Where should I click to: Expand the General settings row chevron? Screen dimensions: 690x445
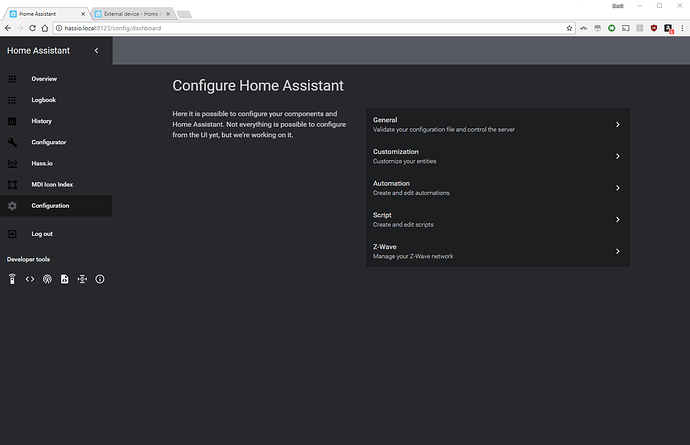(x=618, y=125)
